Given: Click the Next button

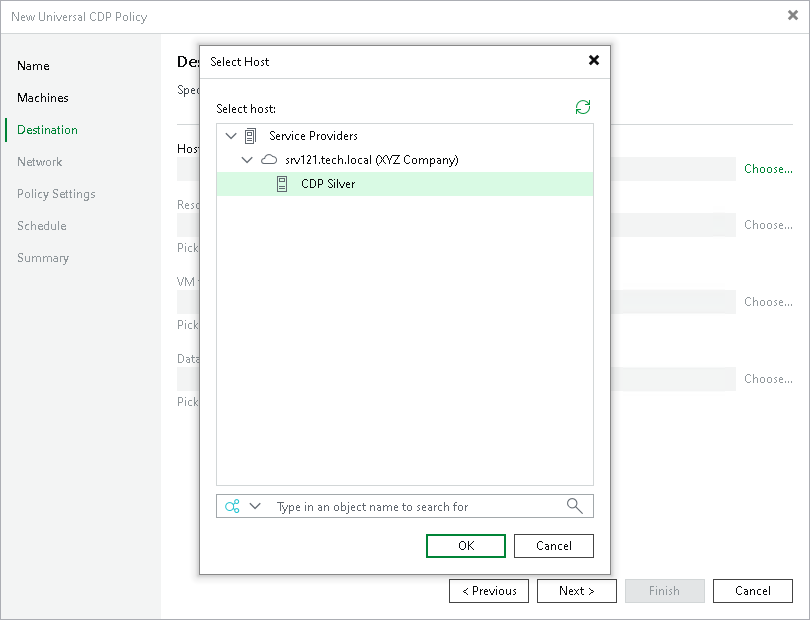Looking at the screenshot, I should click(x=577, y=590).
